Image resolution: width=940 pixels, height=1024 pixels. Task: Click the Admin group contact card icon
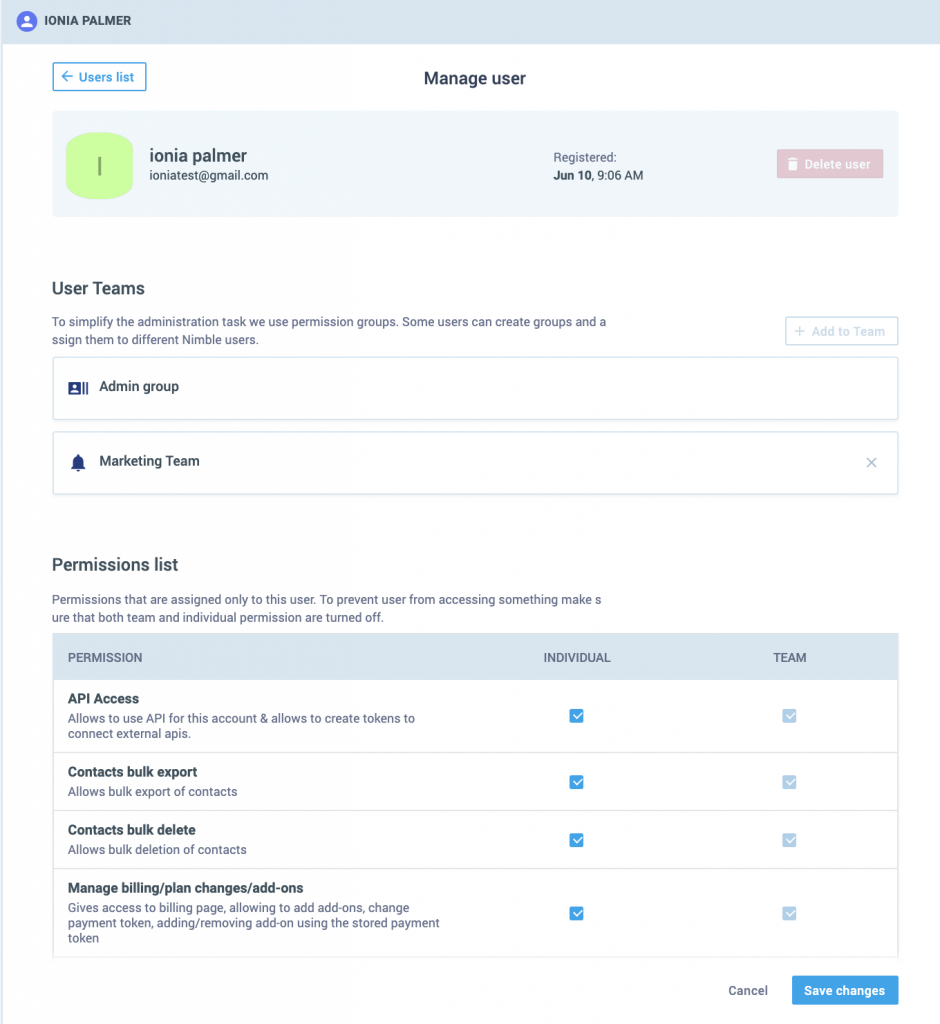coord(78,388)
